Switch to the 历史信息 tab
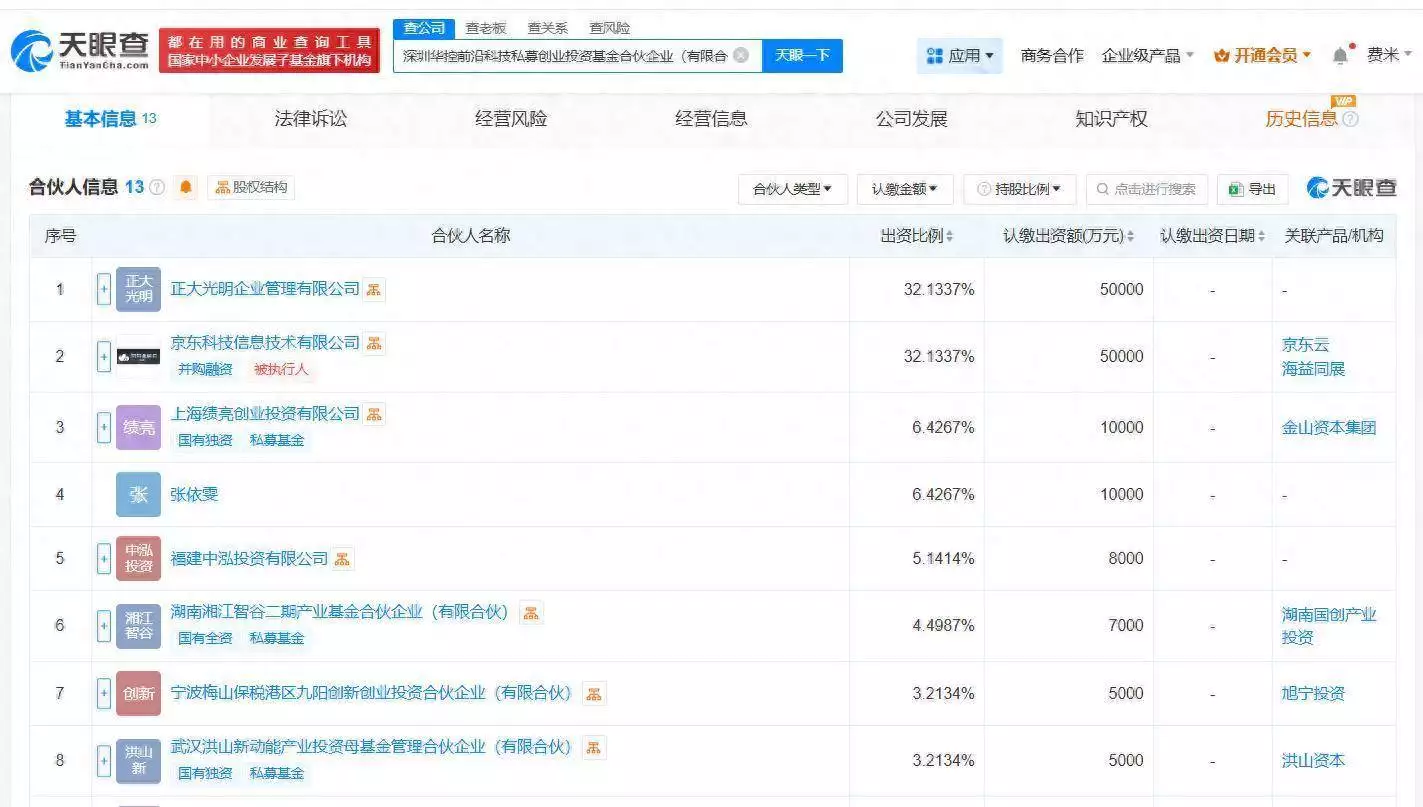The width and height of the screenshot is (1423, 807). click(x=1301, y=119)
